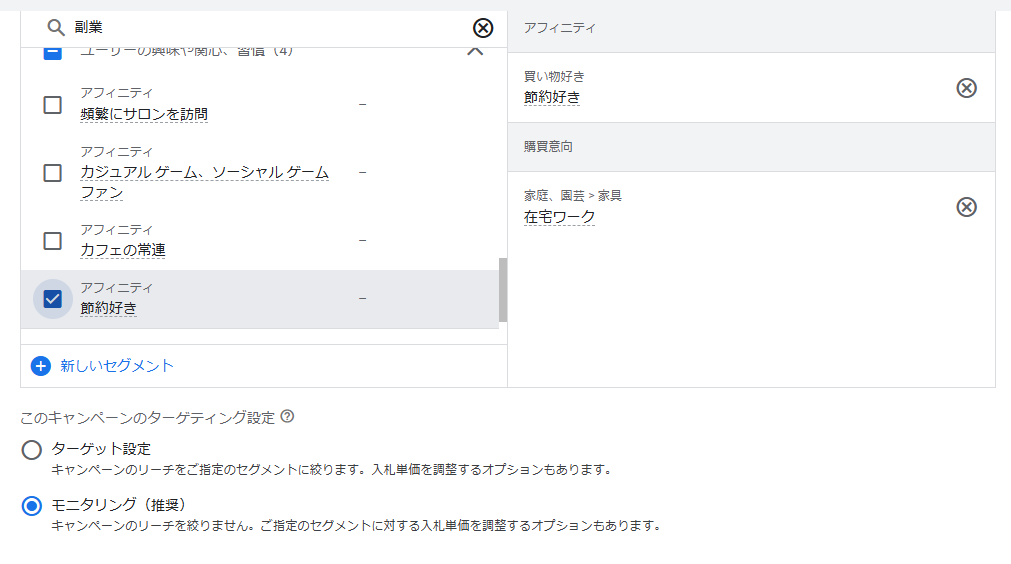Collapse the interests category chevron
The image size is (1011, 564).
[x=475, y=50]
